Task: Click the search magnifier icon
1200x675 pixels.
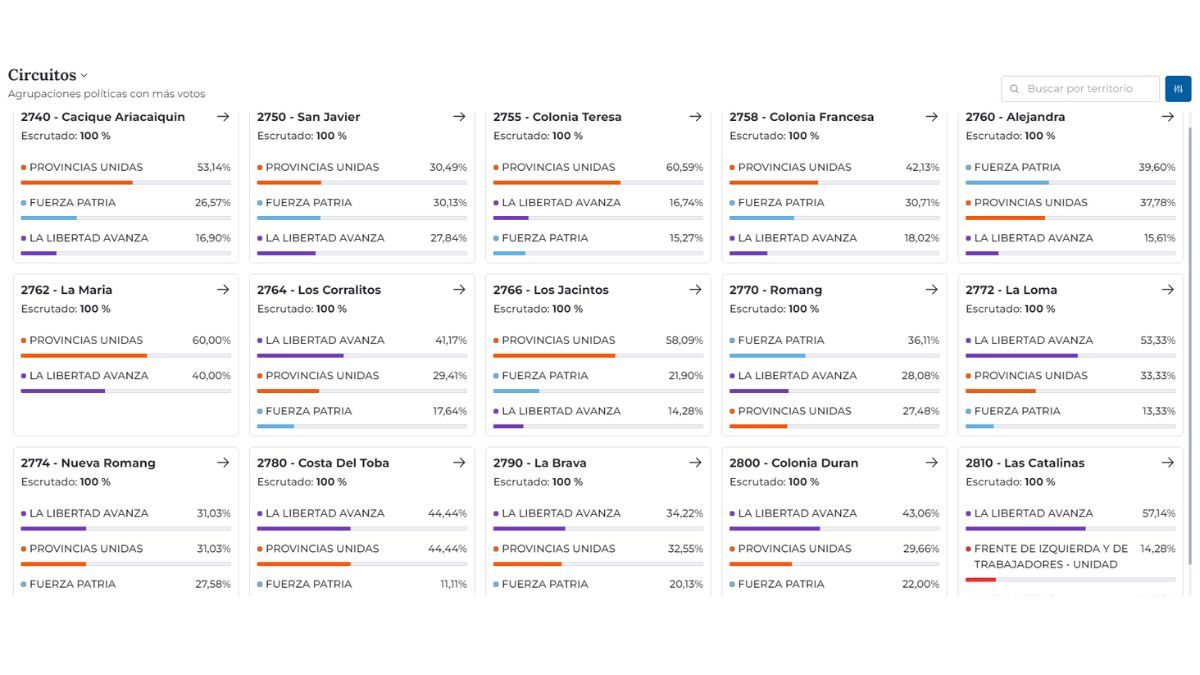Action: coord(1015,89)
